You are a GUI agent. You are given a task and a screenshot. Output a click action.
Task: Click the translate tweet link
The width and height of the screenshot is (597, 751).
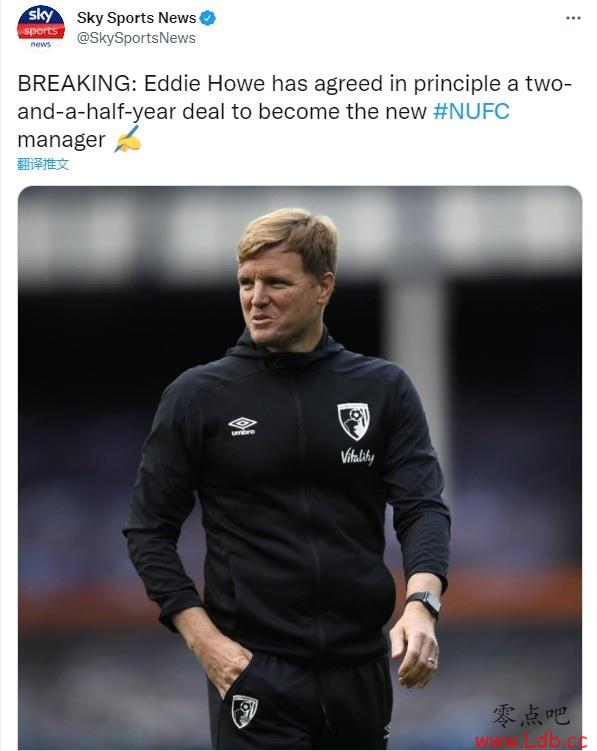pos(43,164)
